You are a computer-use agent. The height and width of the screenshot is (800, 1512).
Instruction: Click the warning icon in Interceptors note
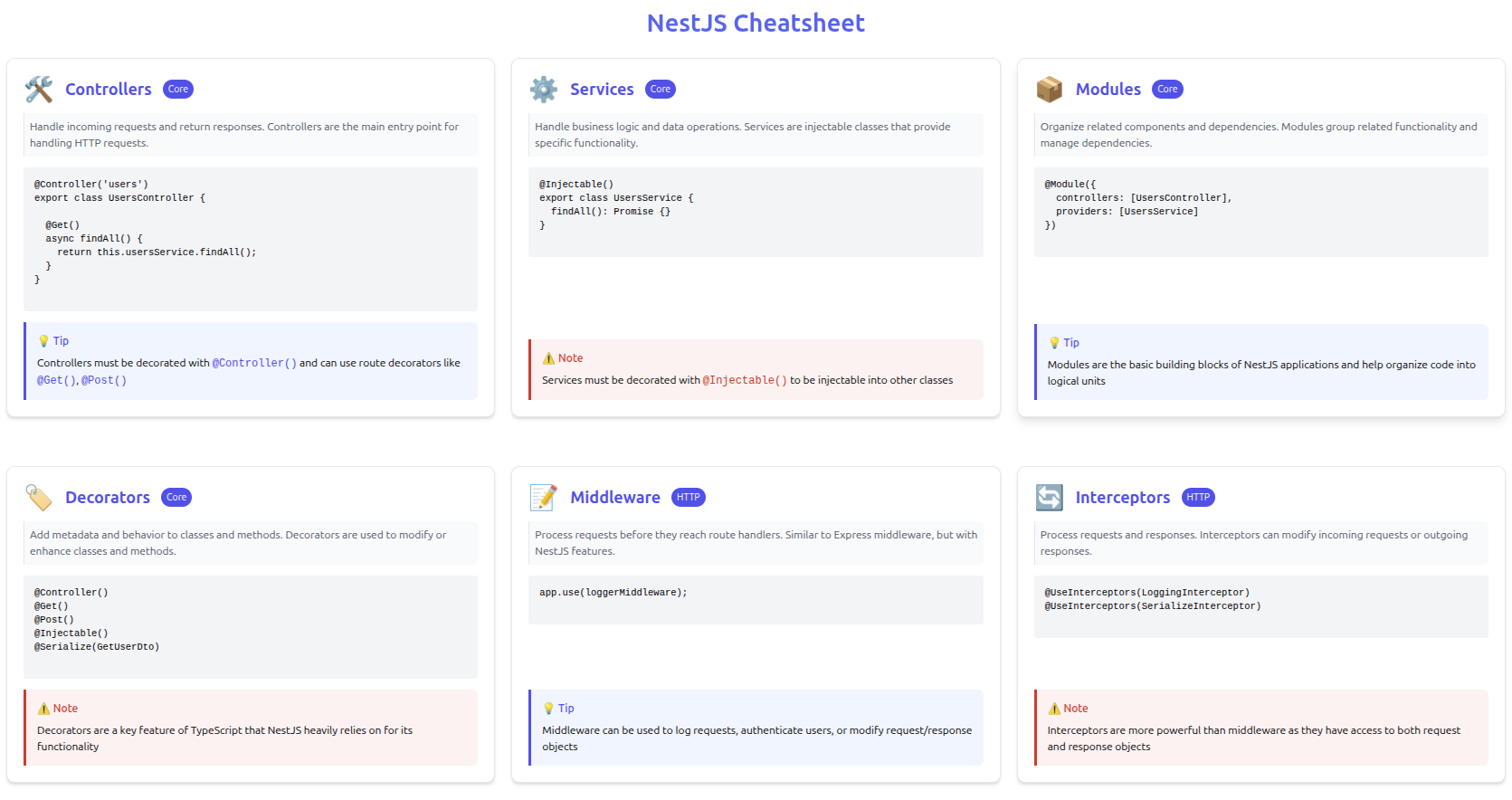click(1054, 709)
